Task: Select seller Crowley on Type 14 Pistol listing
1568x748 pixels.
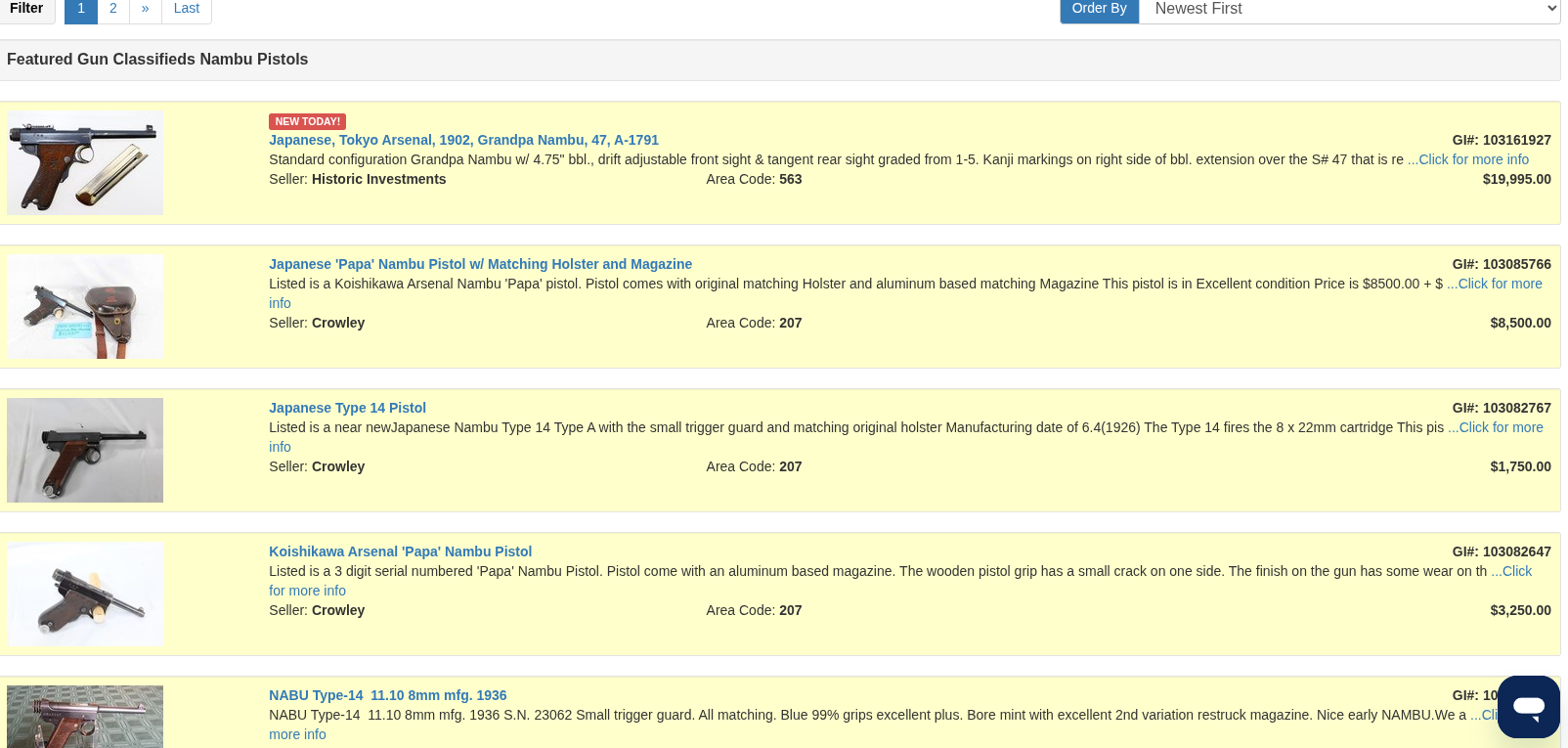Action: 338,466
